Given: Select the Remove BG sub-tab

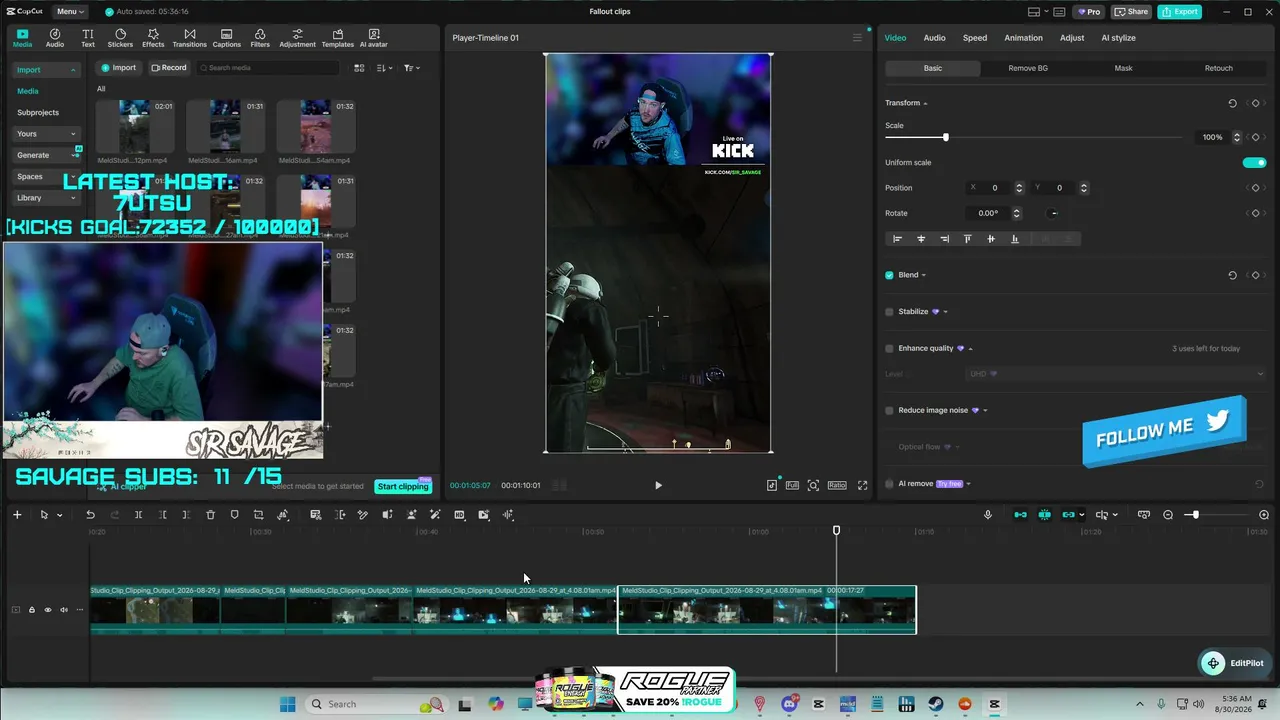Looking at the screenshot, I should [x=1028, y=68].
